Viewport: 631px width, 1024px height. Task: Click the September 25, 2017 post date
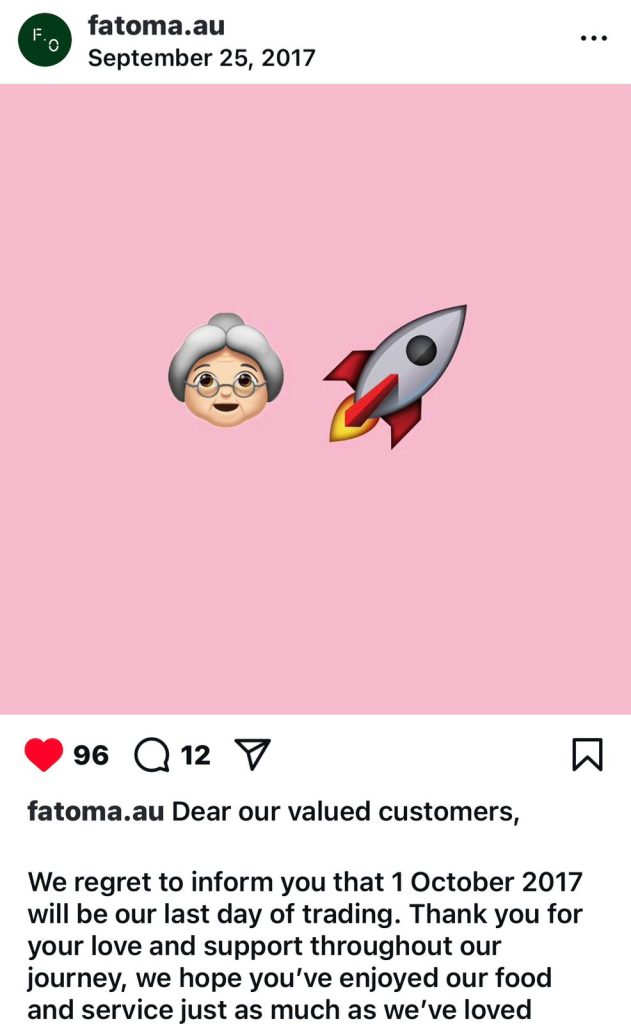201,58
